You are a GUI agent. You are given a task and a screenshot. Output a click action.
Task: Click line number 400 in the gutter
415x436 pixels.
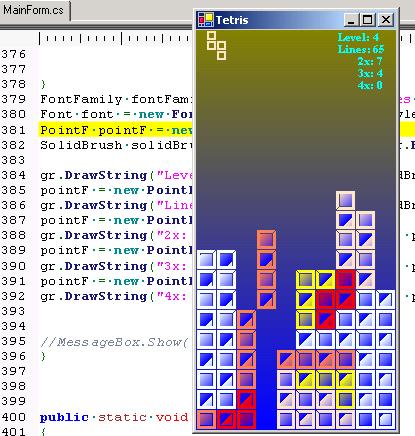click(x=13, y=417)
